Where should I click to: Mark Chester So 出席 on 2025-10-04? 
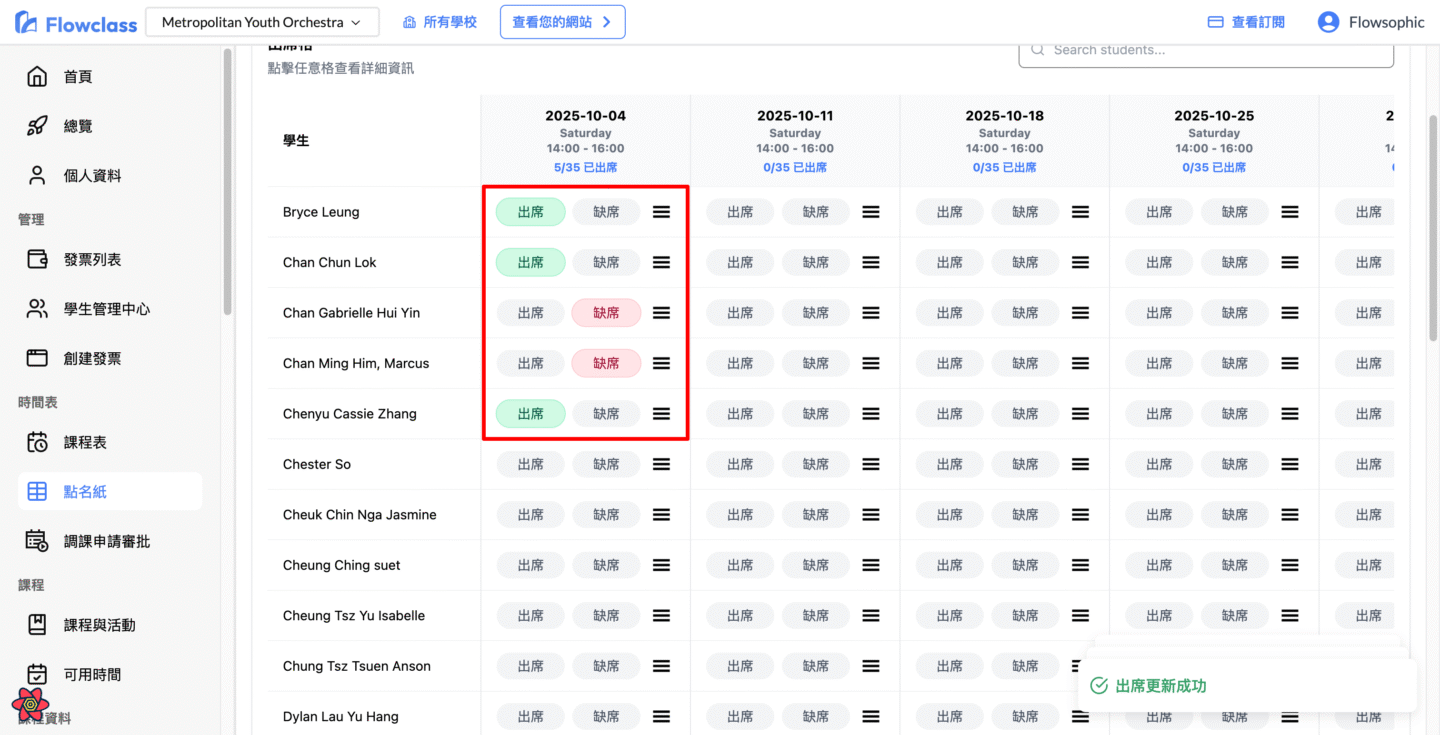[x=530, y=464]
